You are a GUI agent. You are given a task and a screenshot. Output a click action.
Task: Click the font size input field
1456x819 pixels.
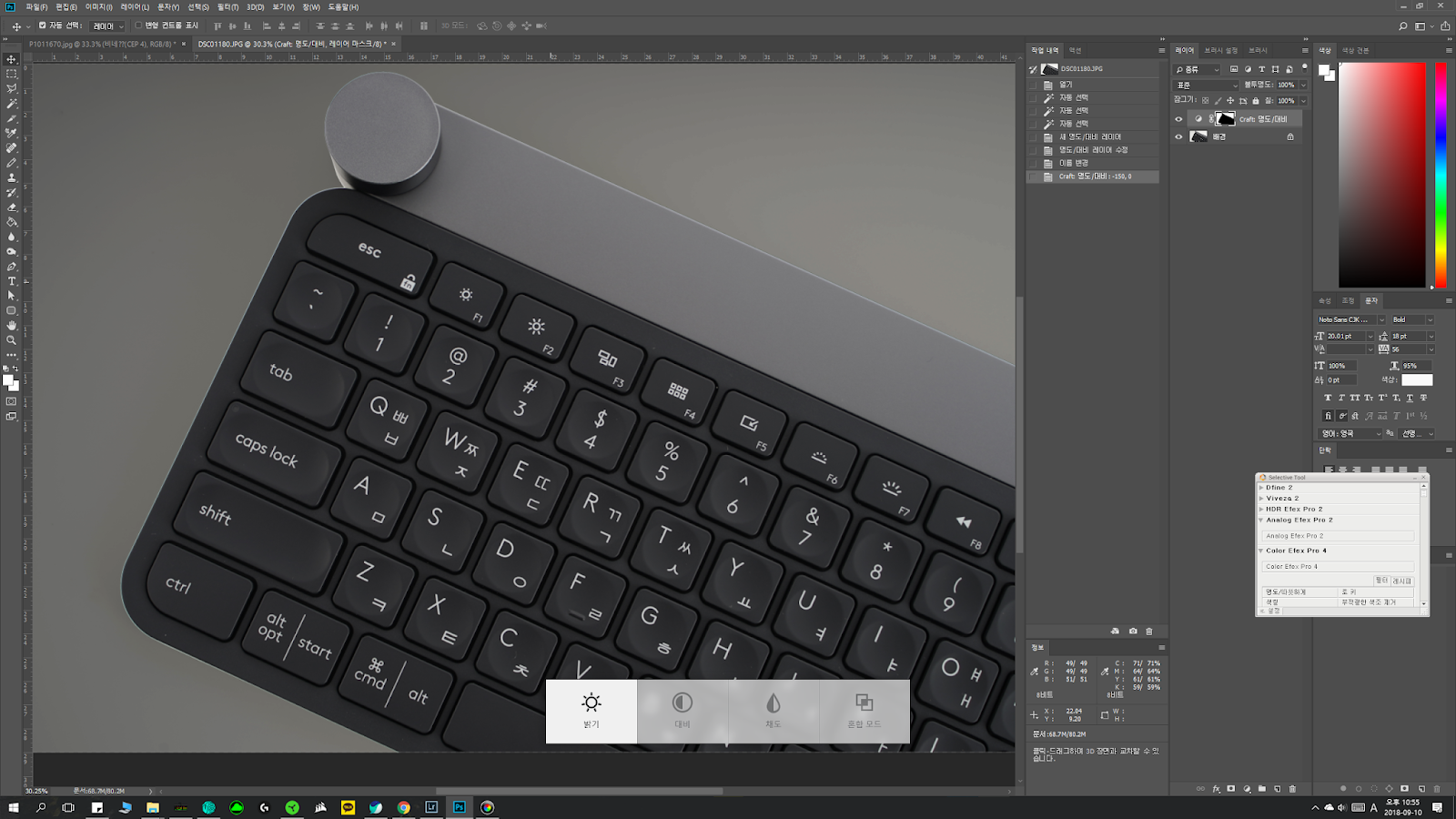pos(1346,337)
